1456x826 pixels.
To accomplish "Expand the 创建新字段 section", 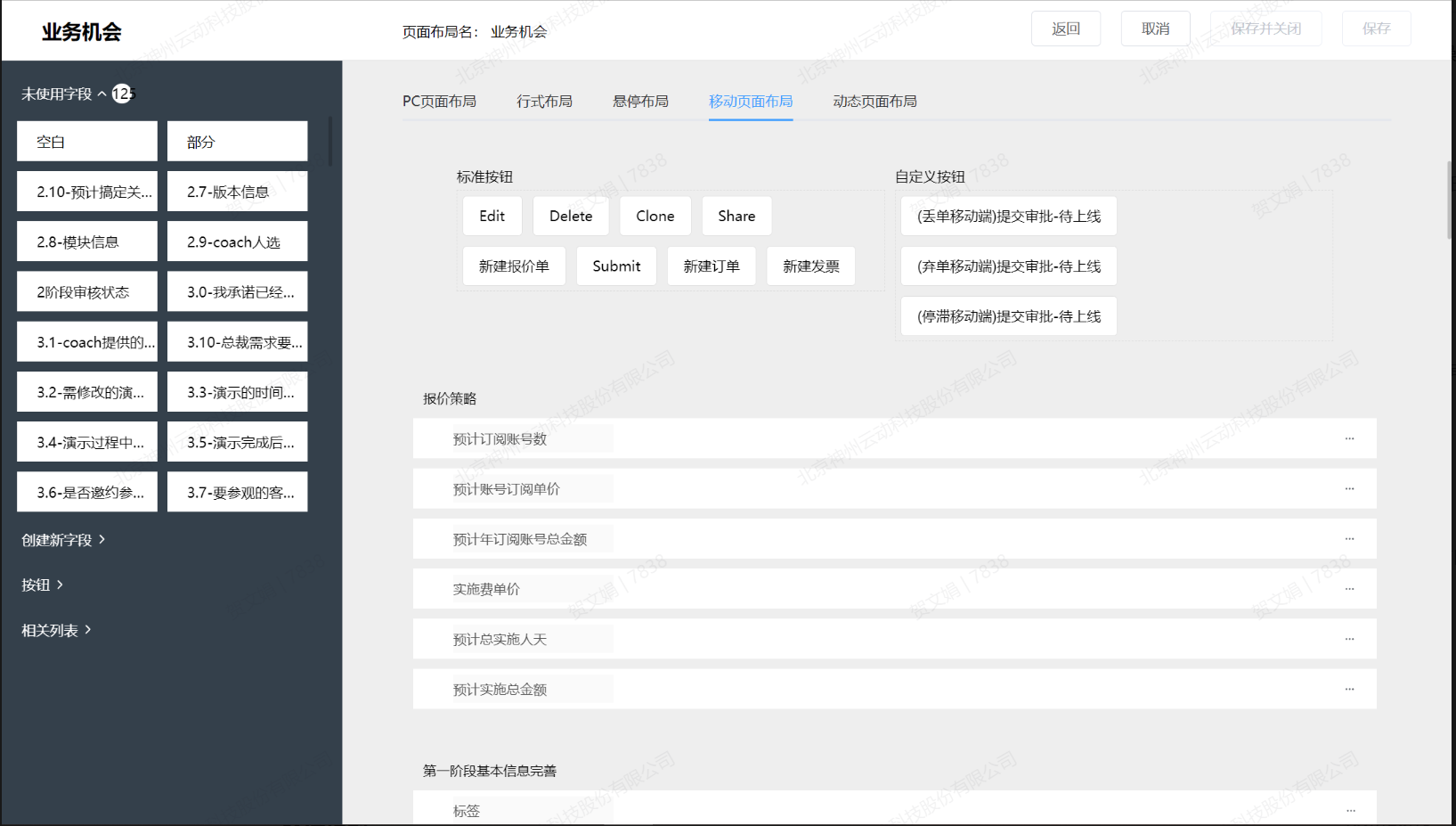I will coord(63,540).
